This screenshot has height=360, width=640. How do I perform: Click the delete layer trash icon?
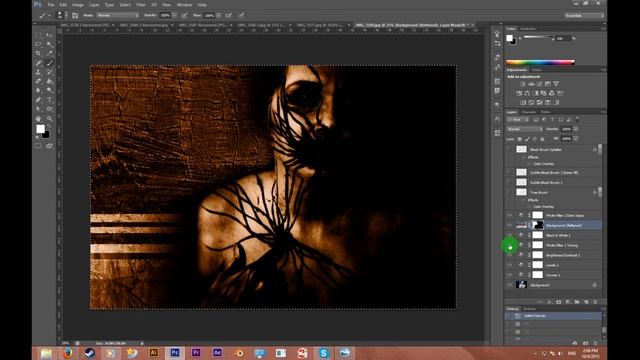(x=595, y=302)
